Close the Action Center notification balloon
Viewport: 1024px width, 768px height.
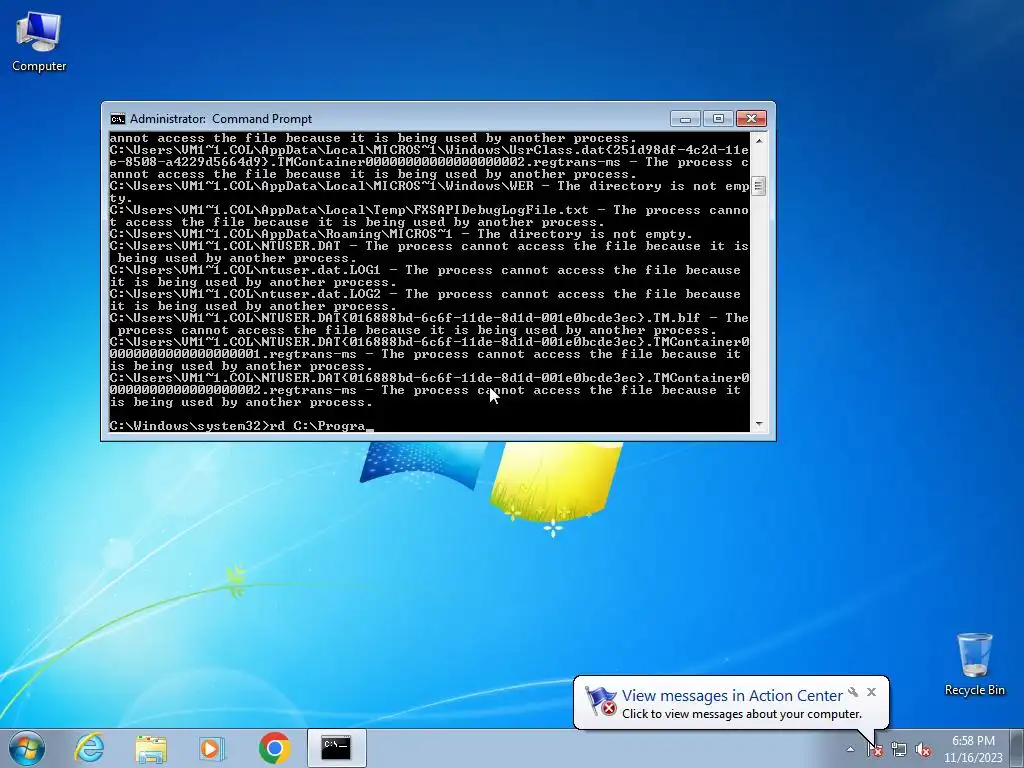tap(871, 692)
